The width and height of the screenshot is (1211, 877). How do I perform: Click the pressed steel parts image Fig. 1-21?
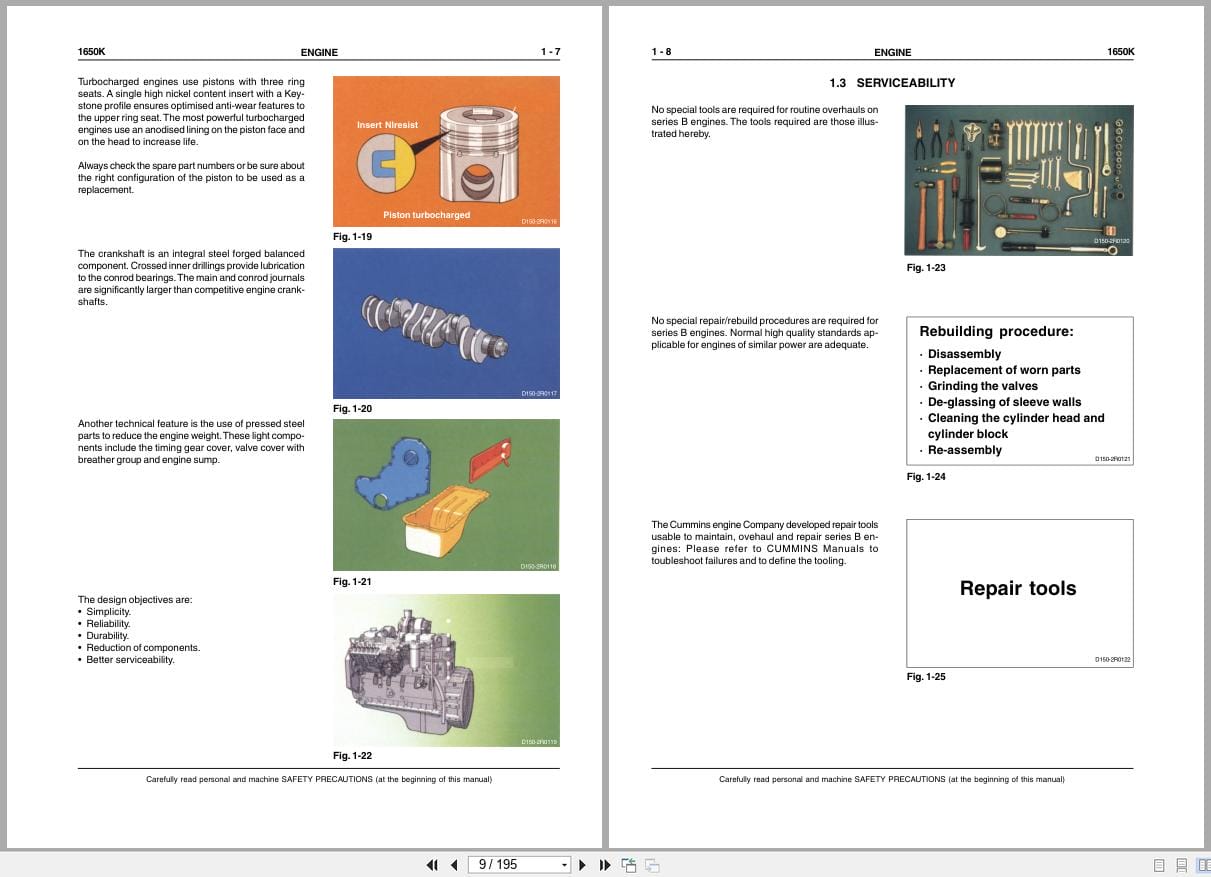point(447,494)
